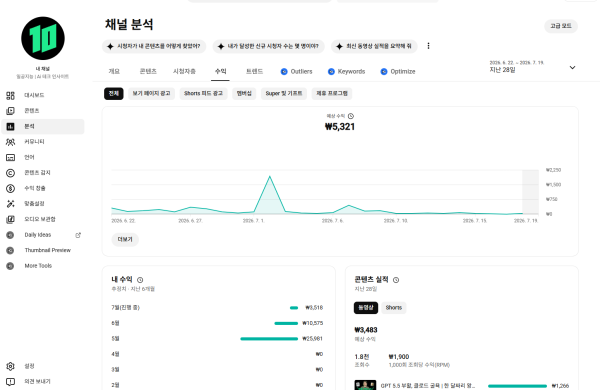Open the 대시보드 dashboard icon in sidebar
This screenshot has width=600, height=390.
[10, 95]
